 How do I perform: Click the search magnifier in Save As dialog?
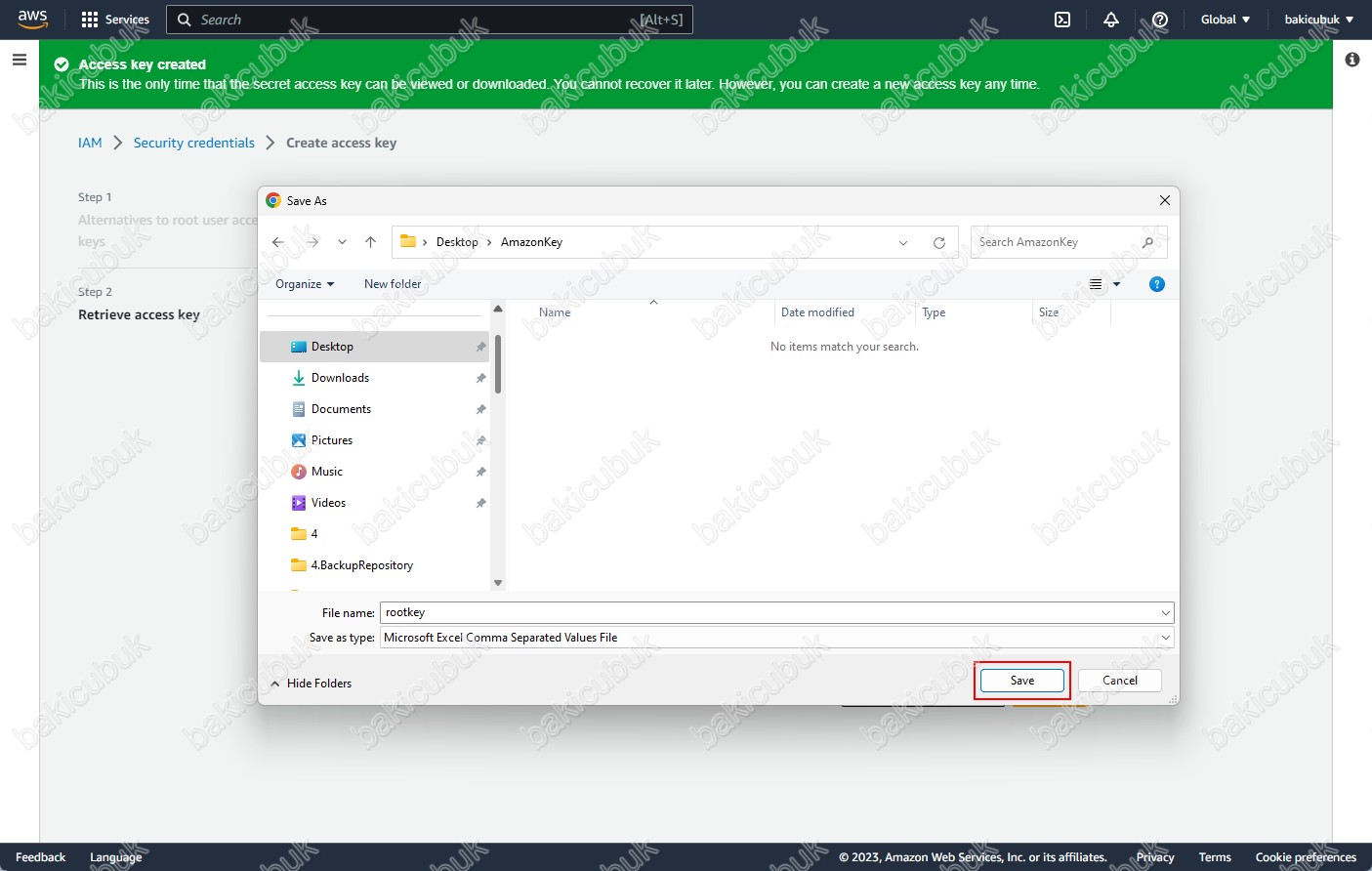tap(1148, 242)
